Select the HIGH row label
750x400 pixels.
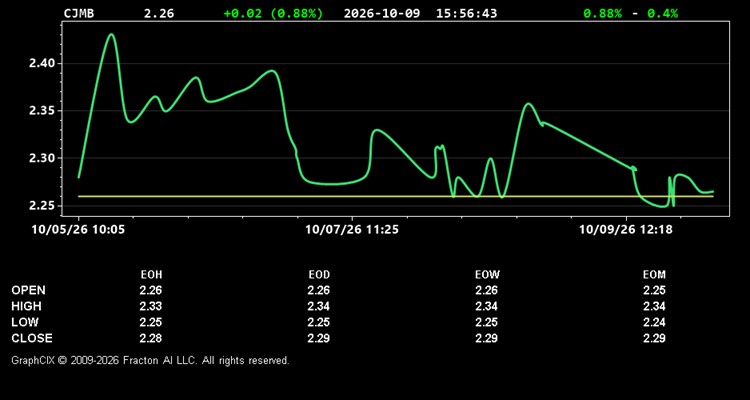pyautogui.click(x=26, y=306)
